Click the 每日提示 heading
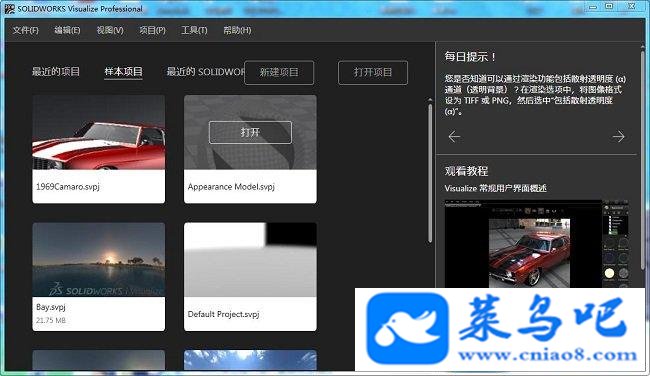Viewport: 650px width, 376px height. click(x=470, y=57)
